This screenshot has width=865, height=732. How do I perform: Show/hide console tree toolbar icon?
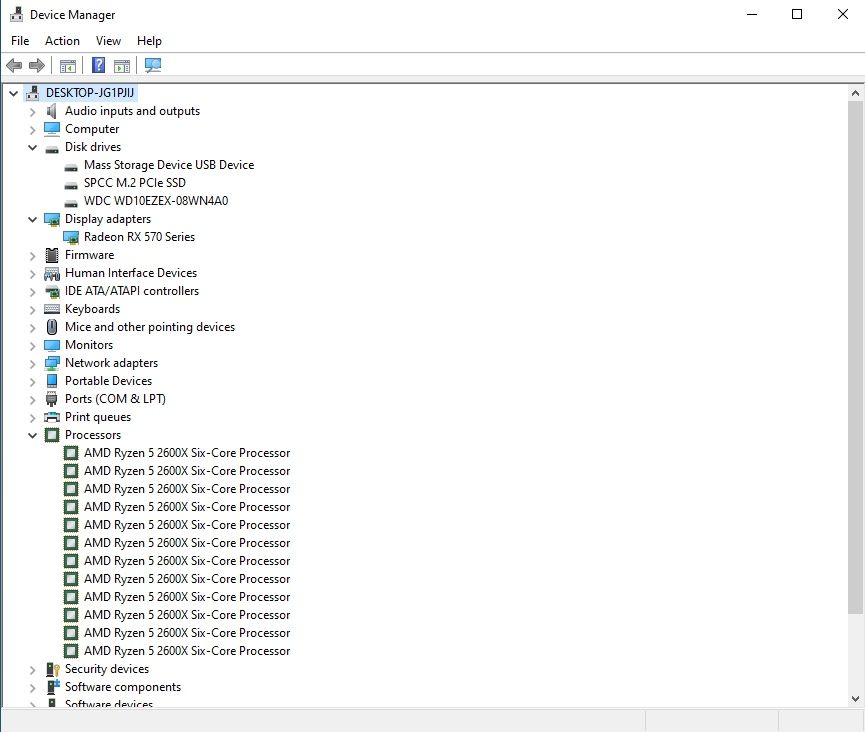coord(68,66)
